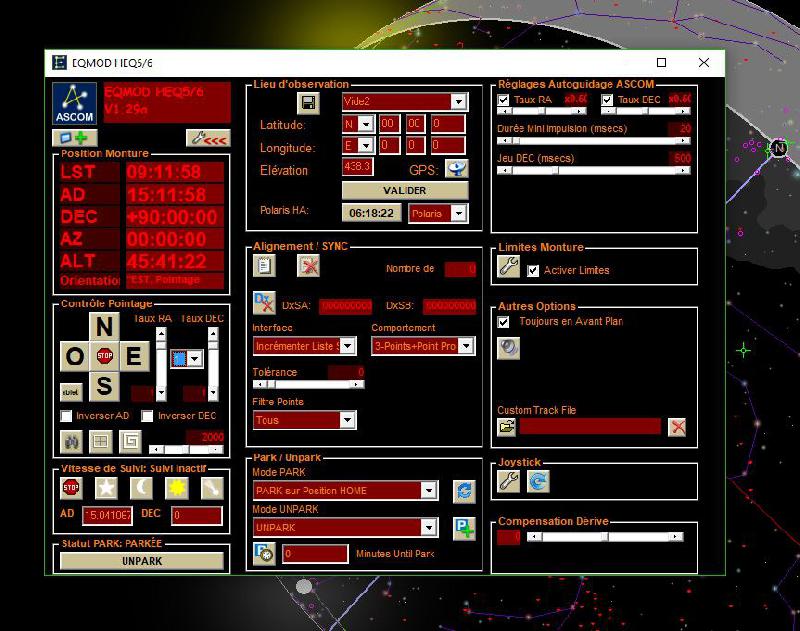Start custom tracking with comet icon
800x631 pixels.
[x=212, y=488]
